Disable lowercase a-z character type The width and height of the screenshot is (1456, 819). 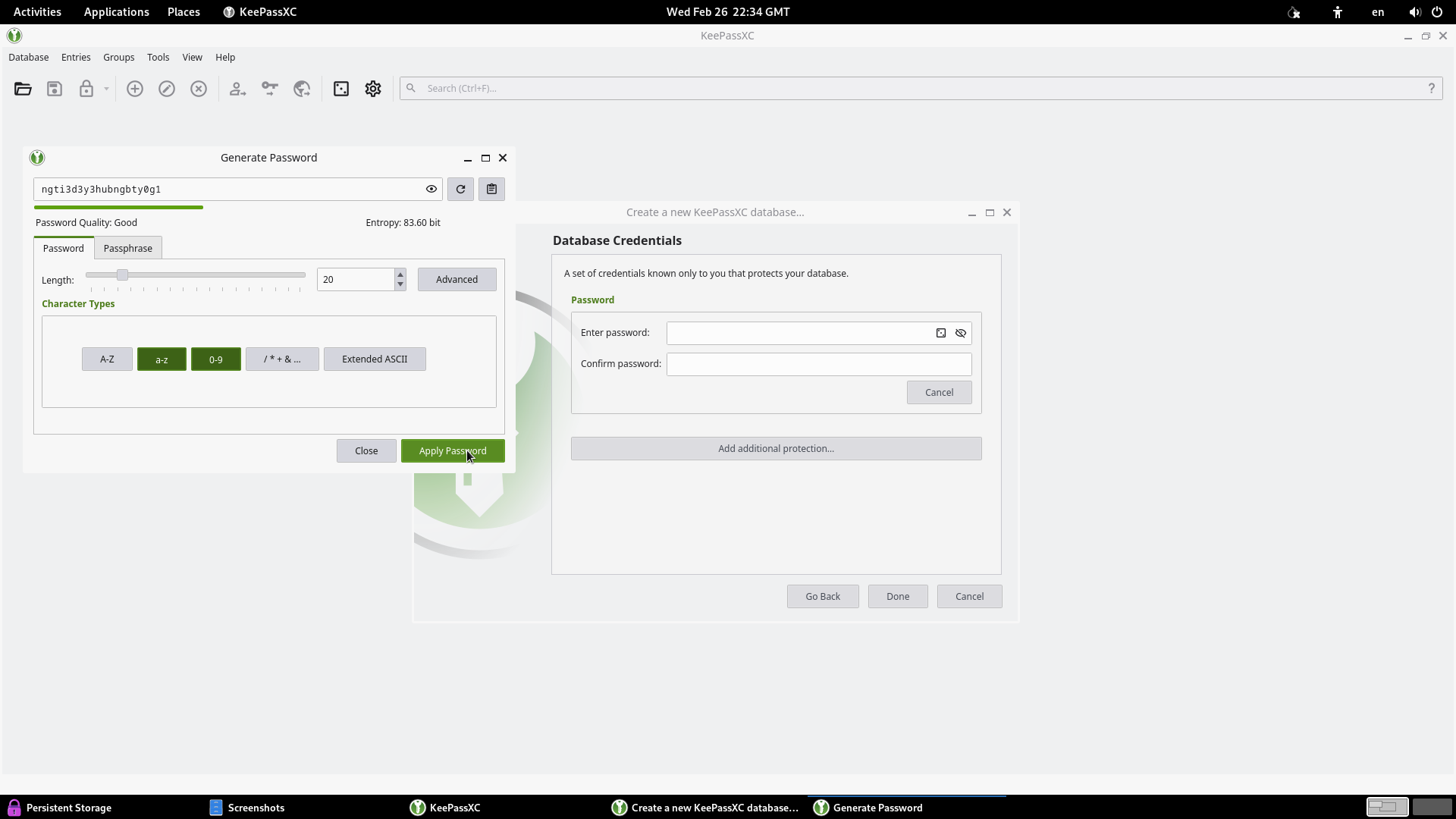coord(162,359)
